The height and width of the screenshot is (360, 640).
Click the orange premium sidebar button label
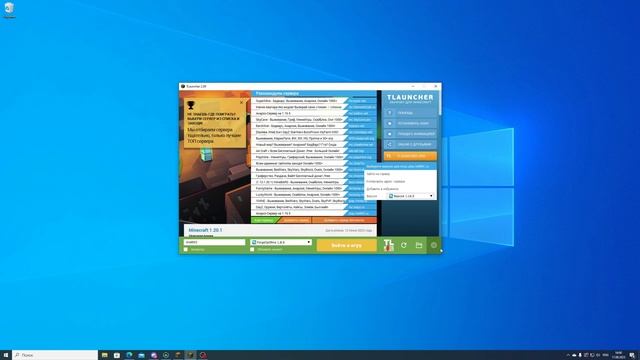(x=411, y=156)
